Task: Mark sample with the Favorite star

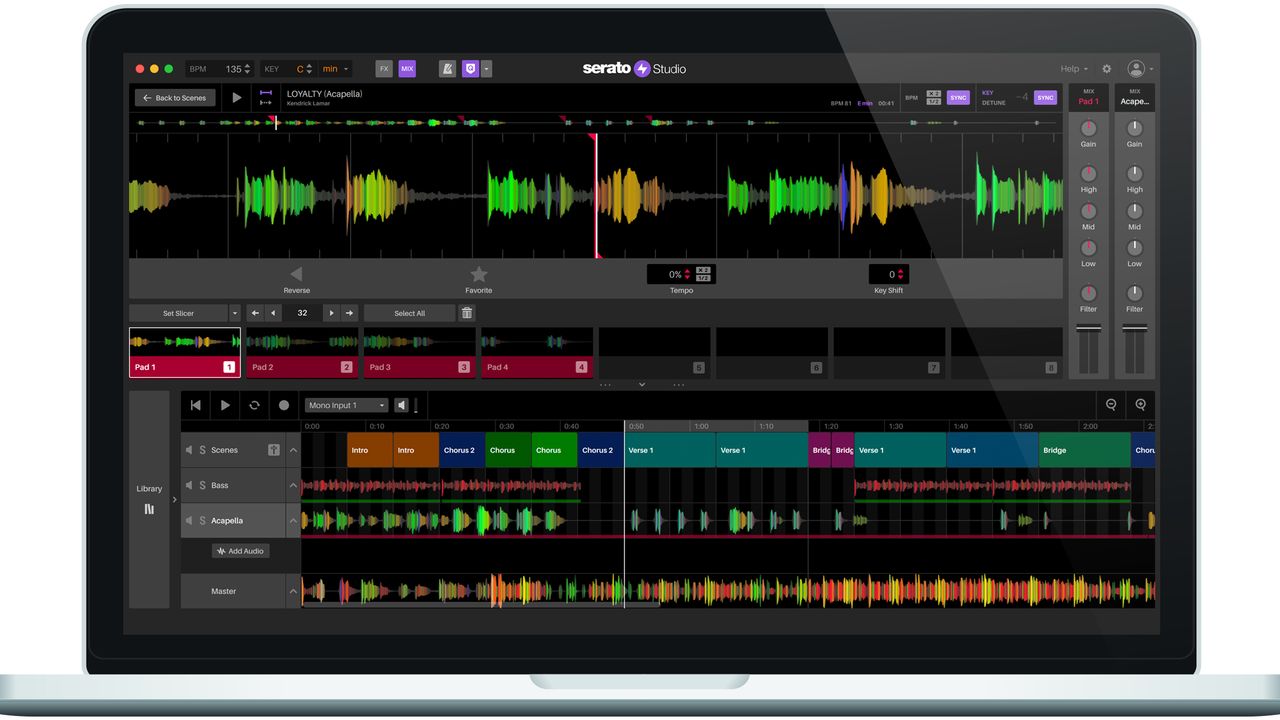Action: pyautogui.click(x=479, y=274)
